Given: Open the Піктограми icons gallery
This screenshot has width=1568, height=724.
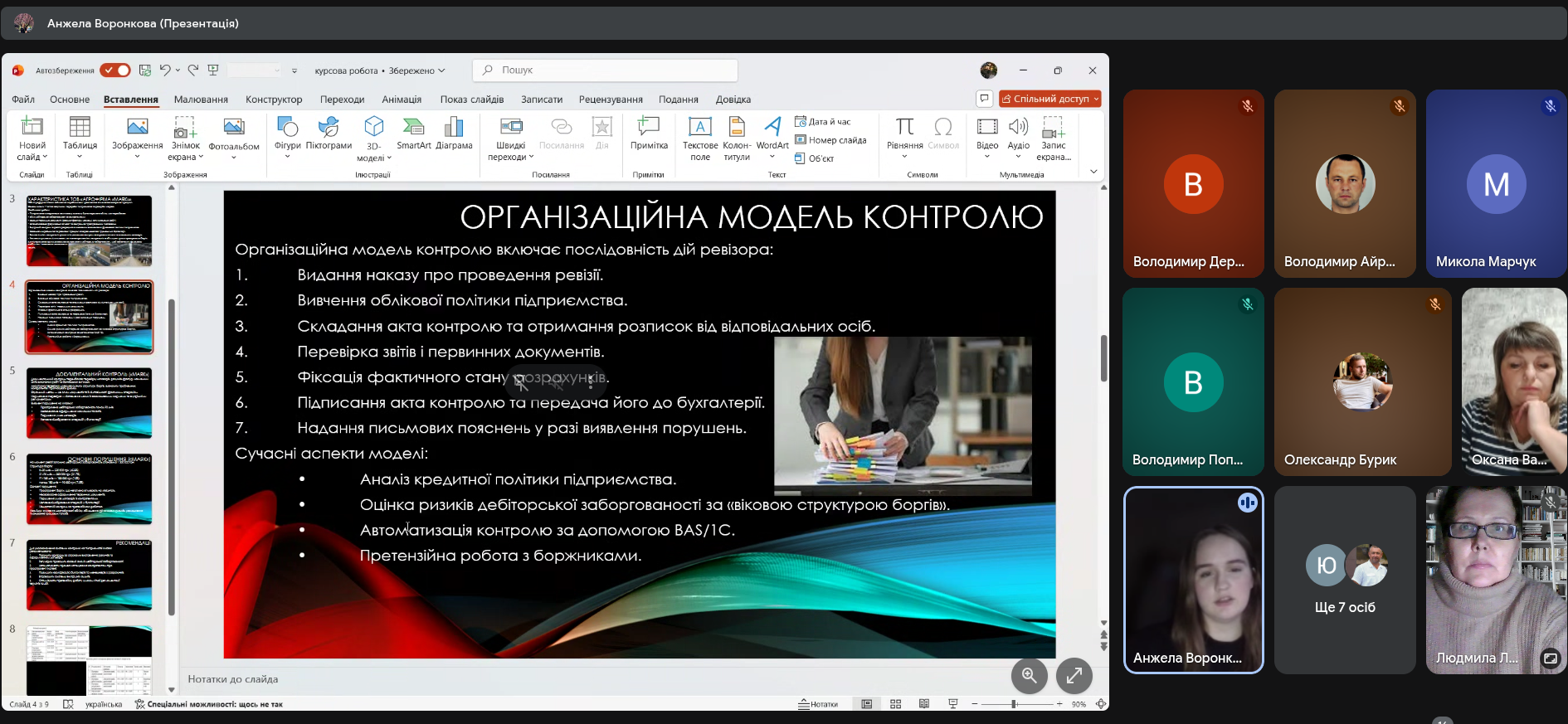Looking at the screenshot, I should point(329,133).
